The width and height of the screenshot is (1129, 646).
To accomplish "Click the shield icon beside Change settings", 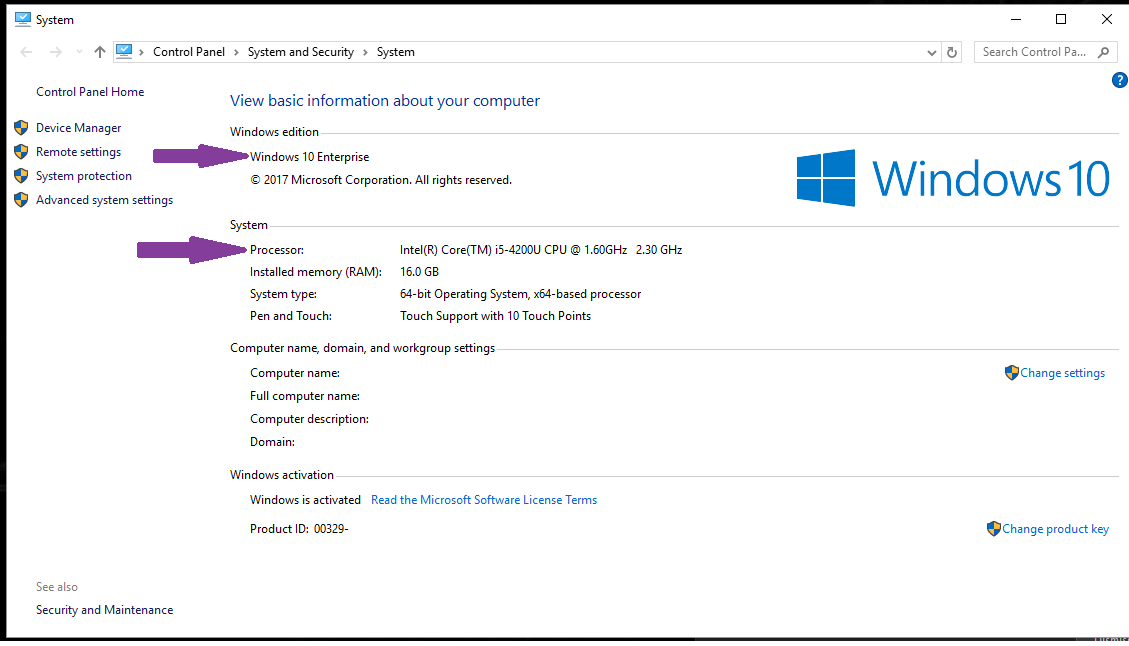I will (1012, 372).
